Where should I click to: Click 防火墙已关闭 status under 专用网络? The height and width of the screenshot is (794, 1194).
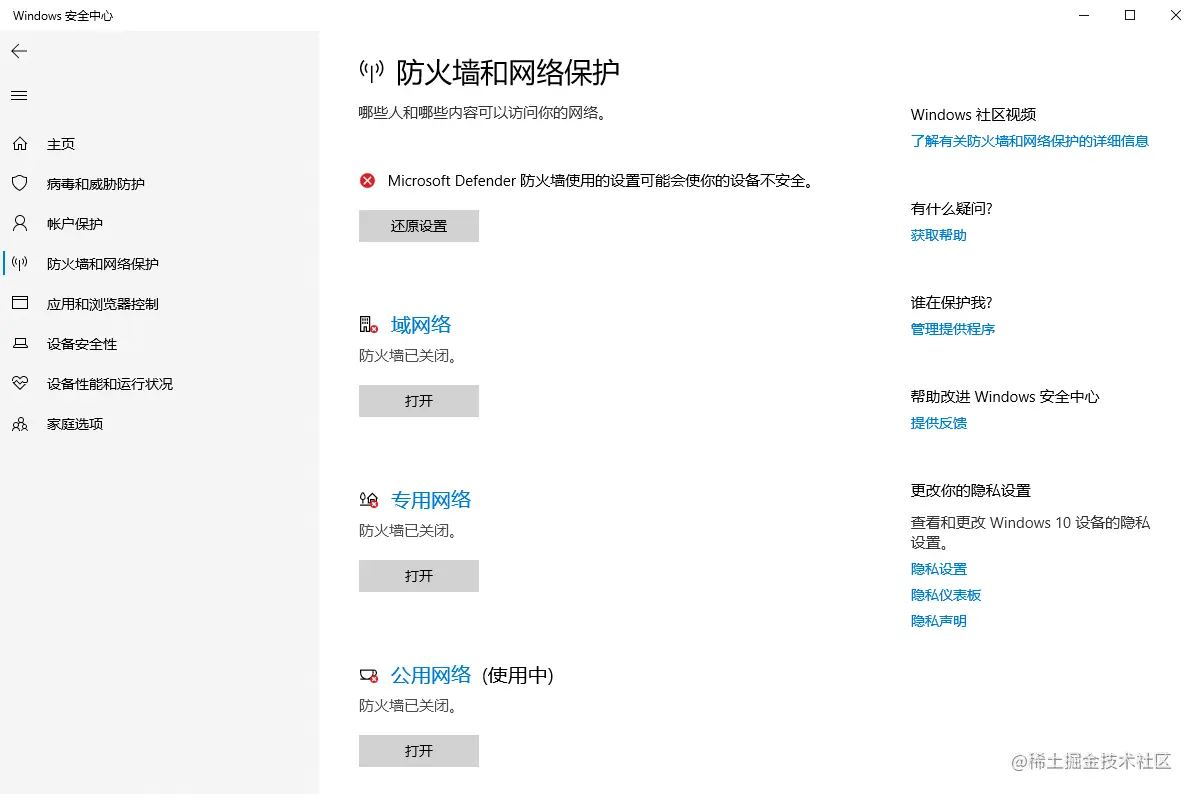point(409,531)
